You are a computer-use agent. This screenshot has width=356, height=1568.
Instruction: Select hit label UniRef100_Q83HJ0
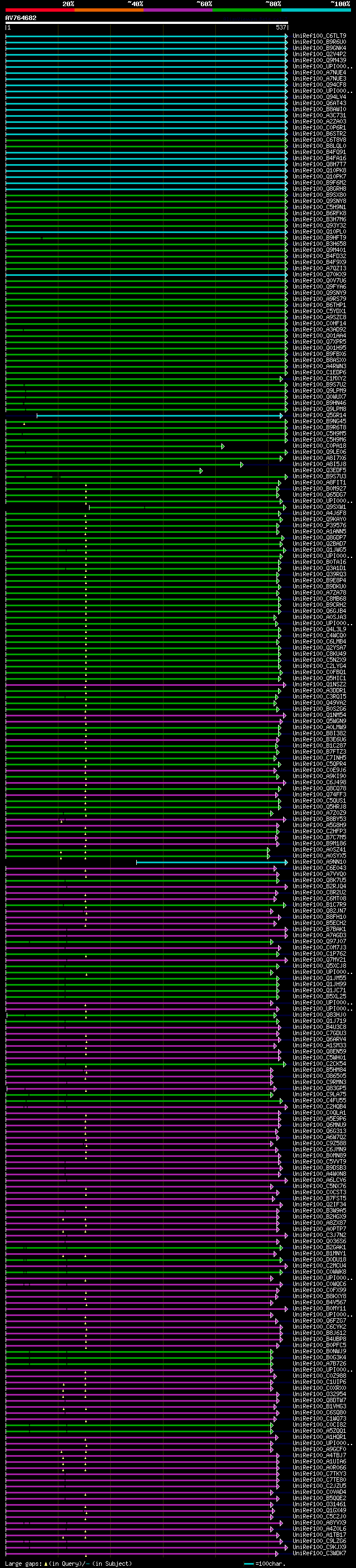319,1015
